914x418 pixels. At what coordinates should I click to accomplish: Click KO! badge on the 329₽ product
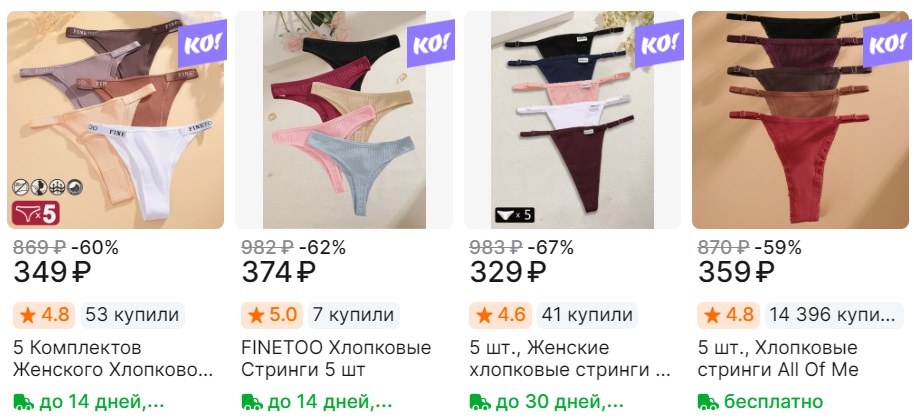click(x=659, y=43)
